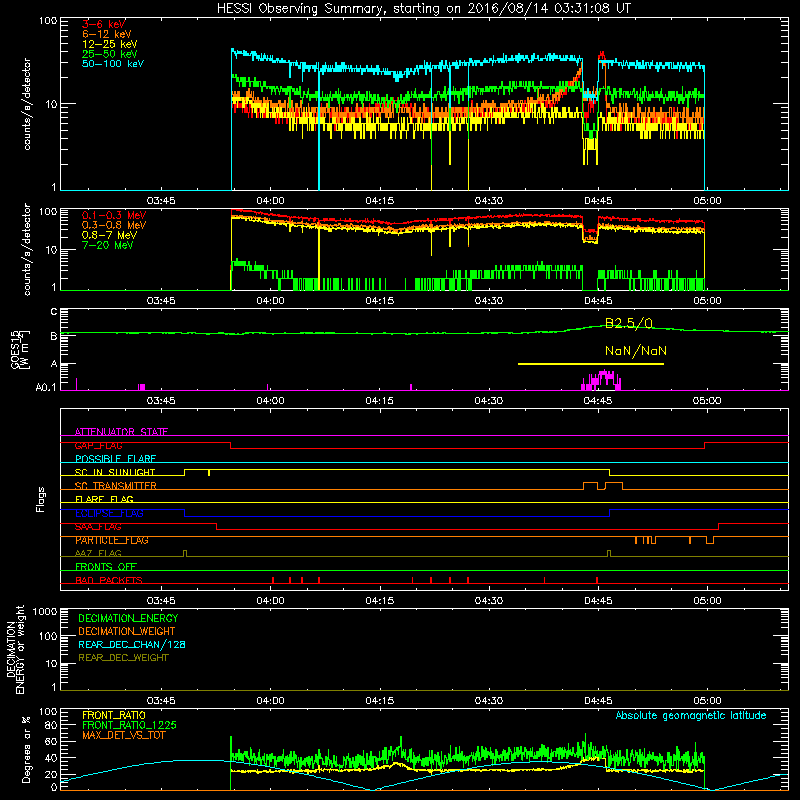Select the 12-25 keV legend label
Image resolution: width=800 pixels, height=800 pixels.
pyautogui.click(x=109, y=44)
